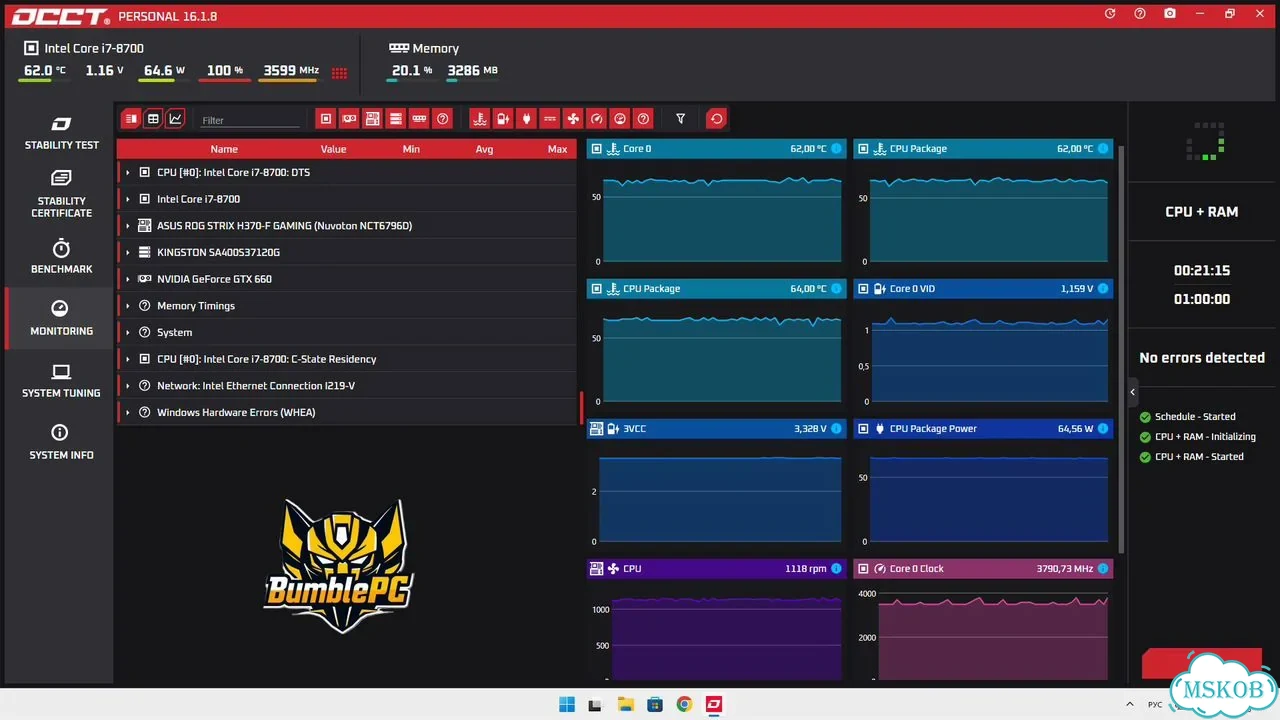Expand the Intel Ethernet Connection I219-V row
This screenshot has height=720, width=1280.
128,386
